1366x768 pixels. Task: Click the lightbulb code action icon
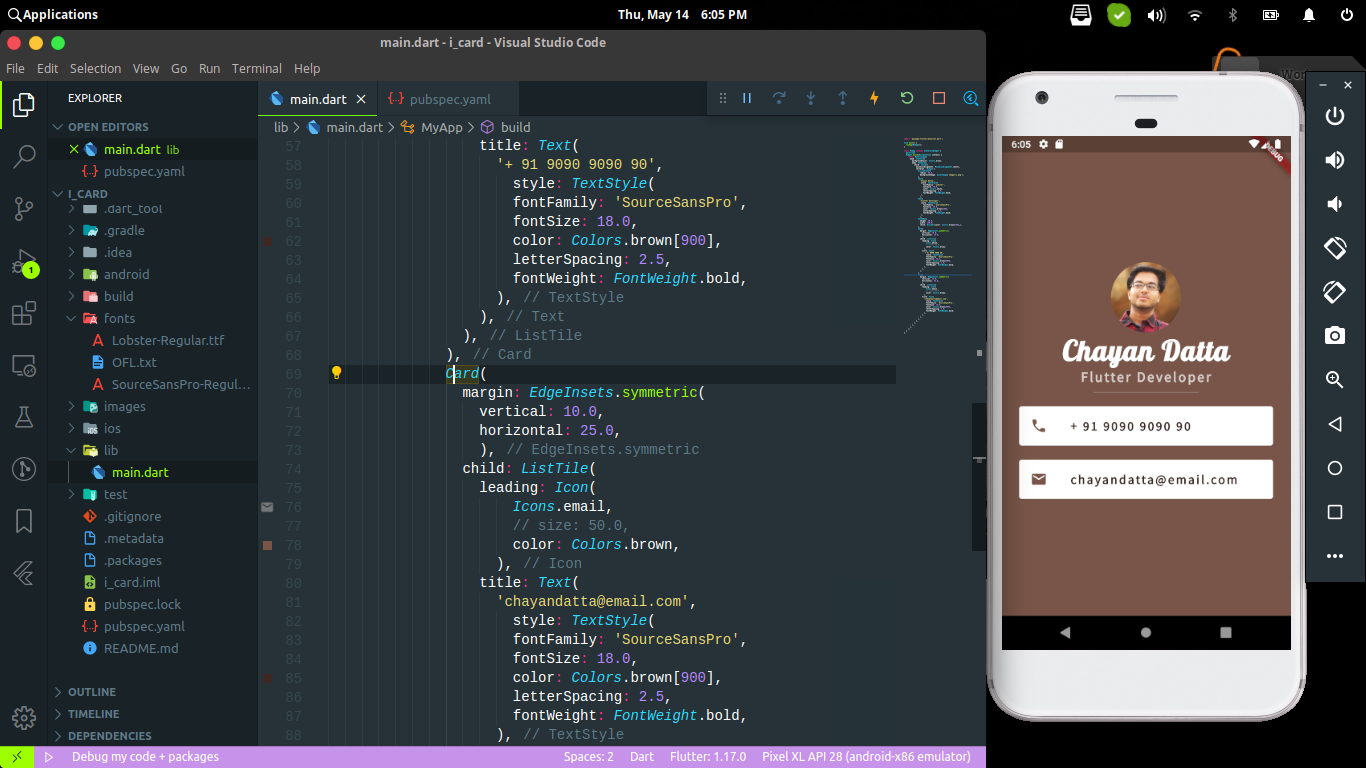pyautogui.click(x=337, y=373)
